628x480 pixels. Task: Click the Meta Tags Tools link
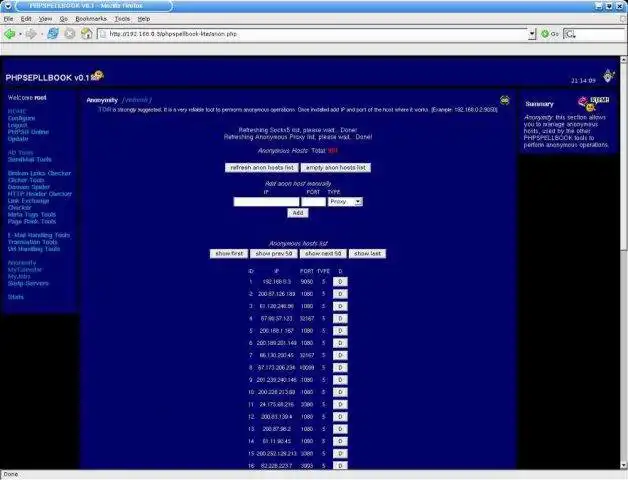point(32,214)
